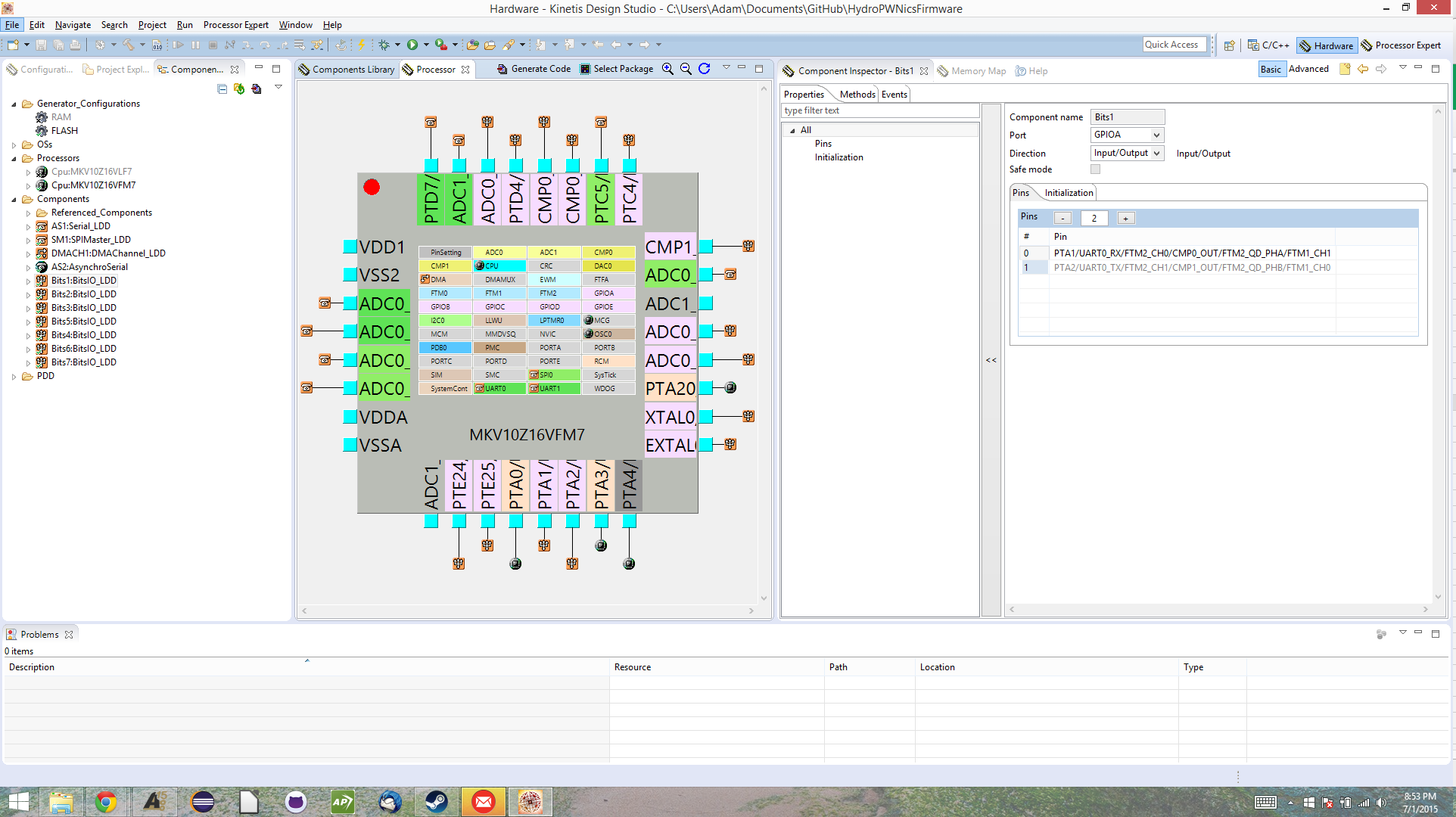Click the New project toolbar icon
Screen dimensions: 1456x817
point(13,45)
